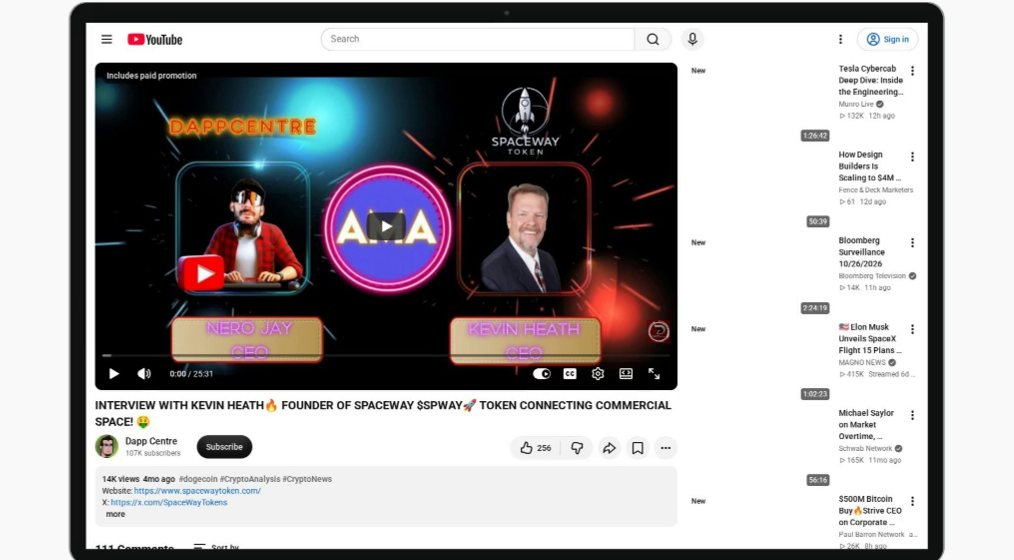
Task: Mute the video volume speaker icon
Action: coord(144,374)
